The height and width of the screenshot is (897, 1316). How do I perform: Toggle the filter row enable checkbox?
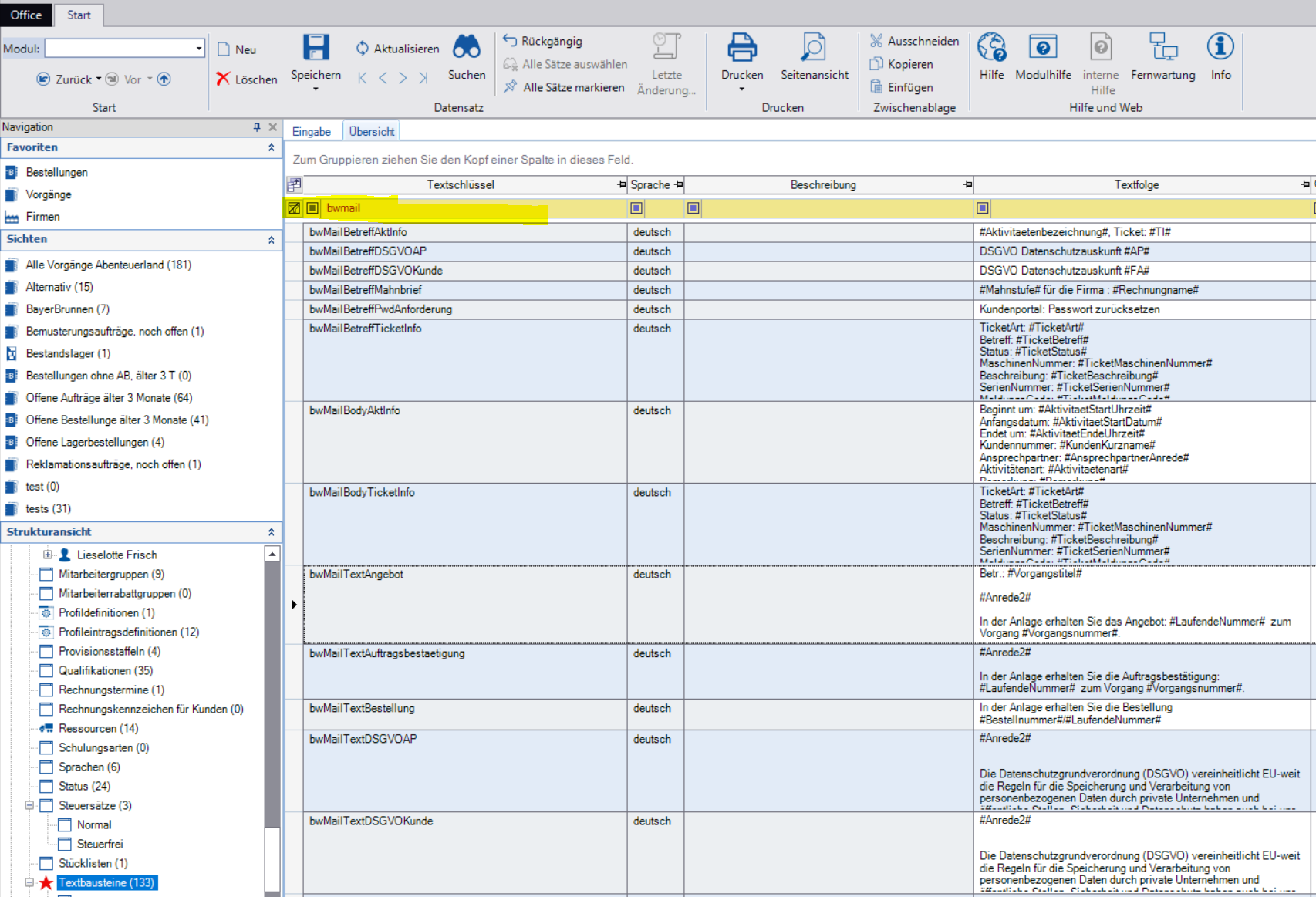(294, 208)
